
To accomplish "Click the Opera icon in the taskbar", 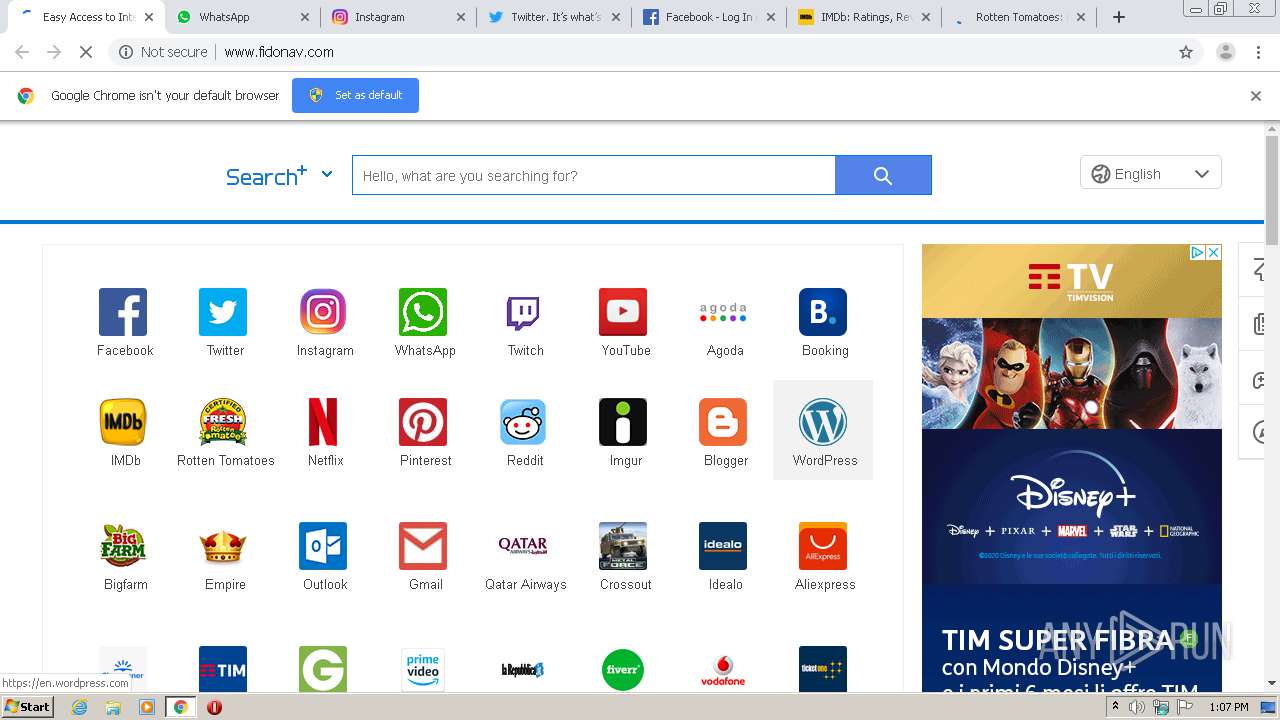I will [x=214, y=707].
